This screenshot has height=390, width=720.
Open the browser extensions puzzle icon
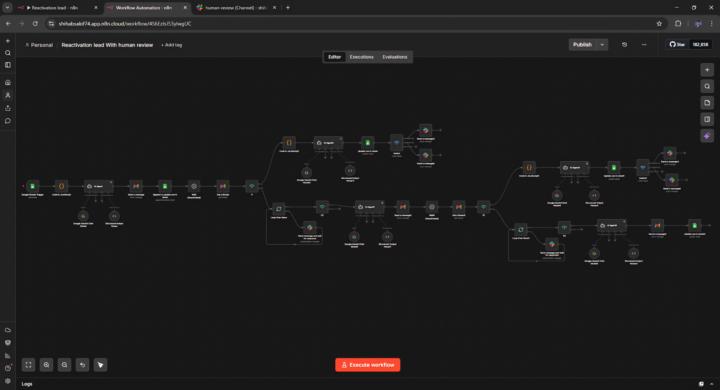pos(678,23)
